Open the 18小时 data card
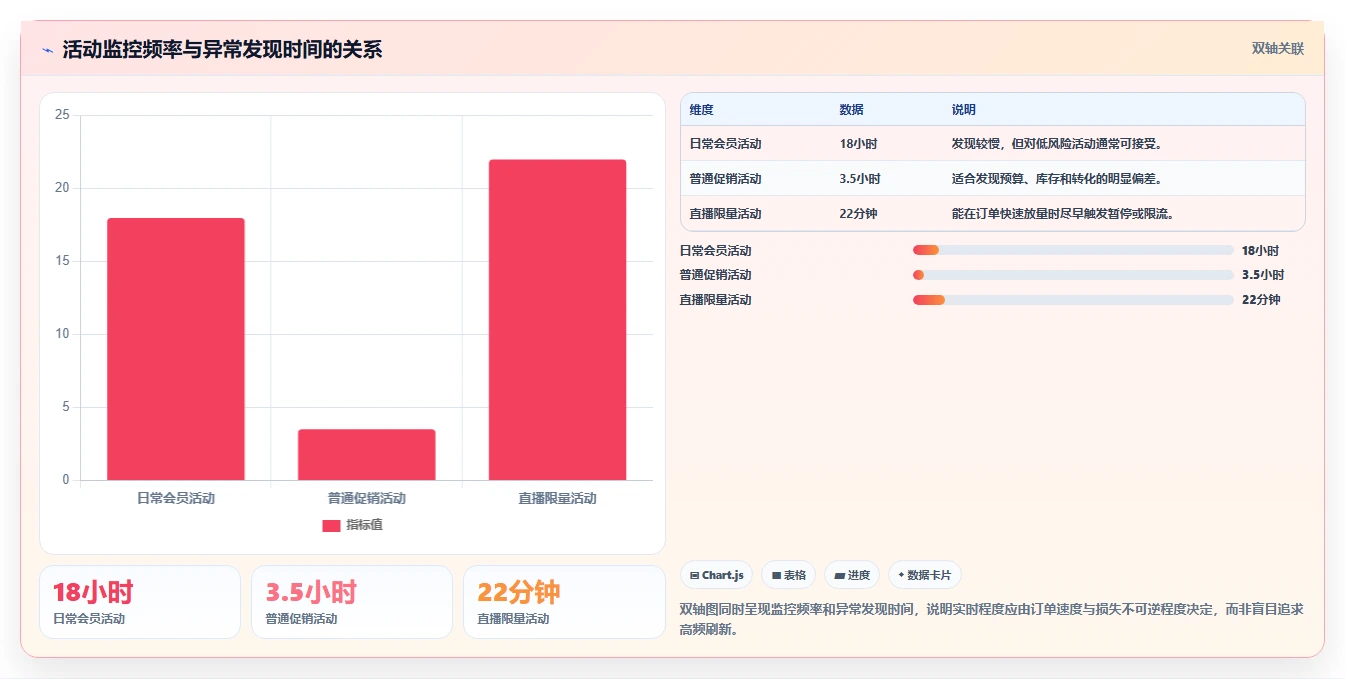 (140, 602)
